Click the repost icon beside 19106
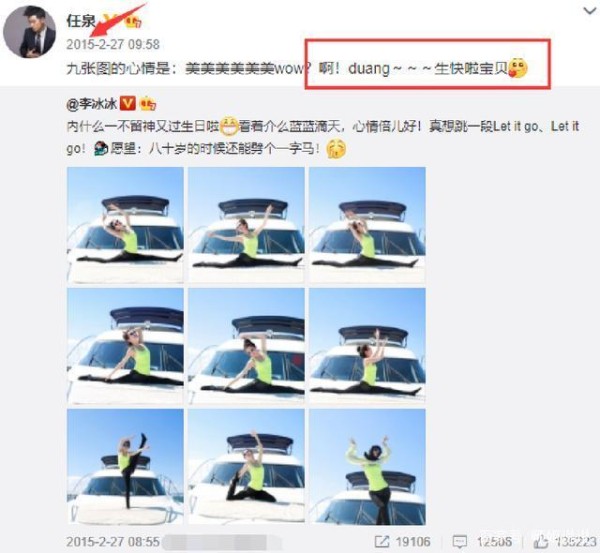 (x=382, y=542)
